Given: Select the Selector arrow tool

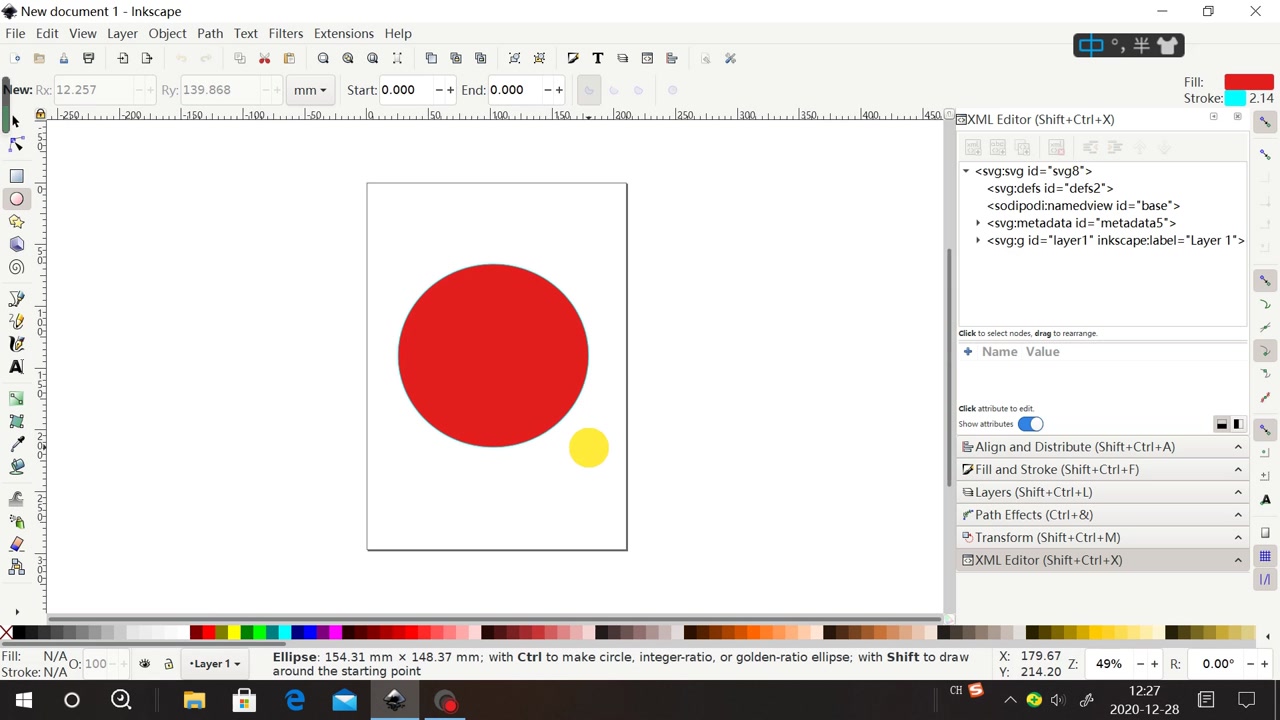Looking at the screenshot, I should click(x=15, y=121).
